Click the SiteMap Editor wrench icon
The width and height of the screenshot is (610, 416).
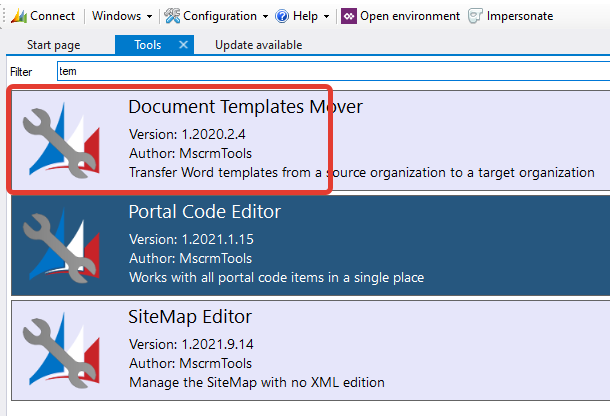(x=61, y=350)
